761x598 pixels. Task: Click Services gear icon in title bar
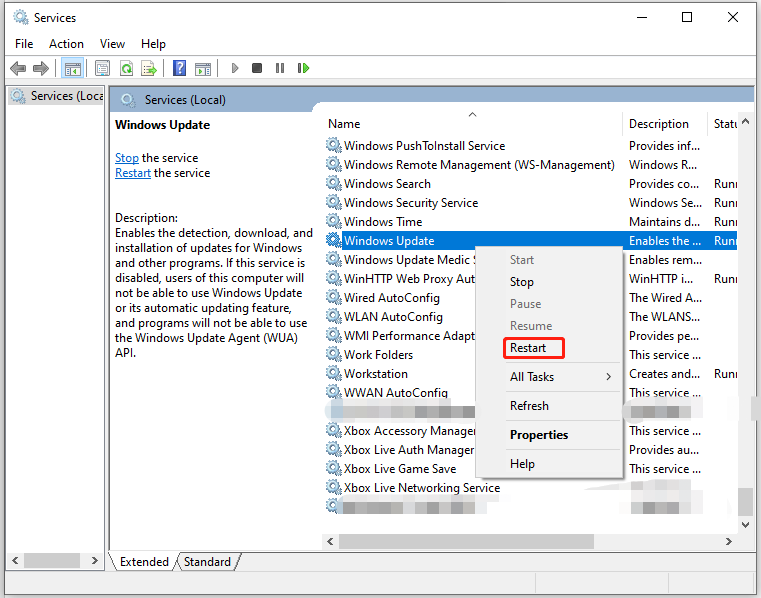(21, 17)
